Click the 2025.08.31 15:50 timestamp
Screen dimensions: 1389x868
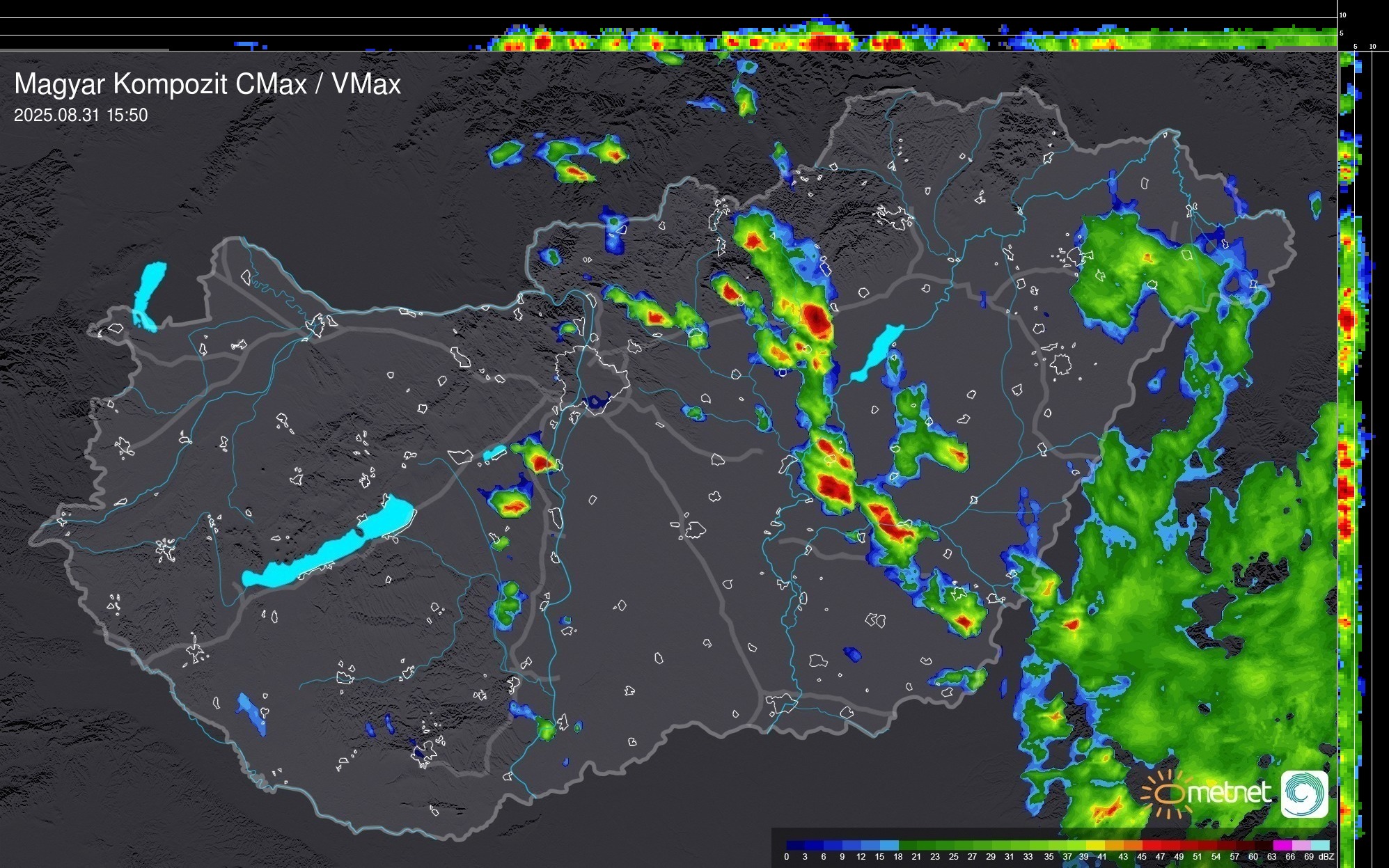(x=81, y=116)
